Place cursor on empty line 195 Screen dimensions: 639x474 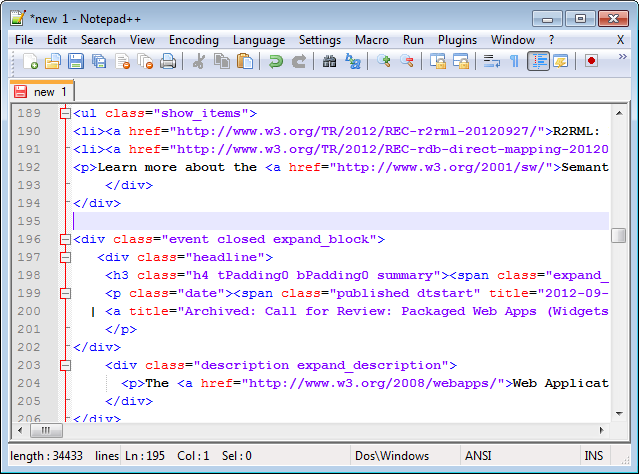tap(341, 221)
